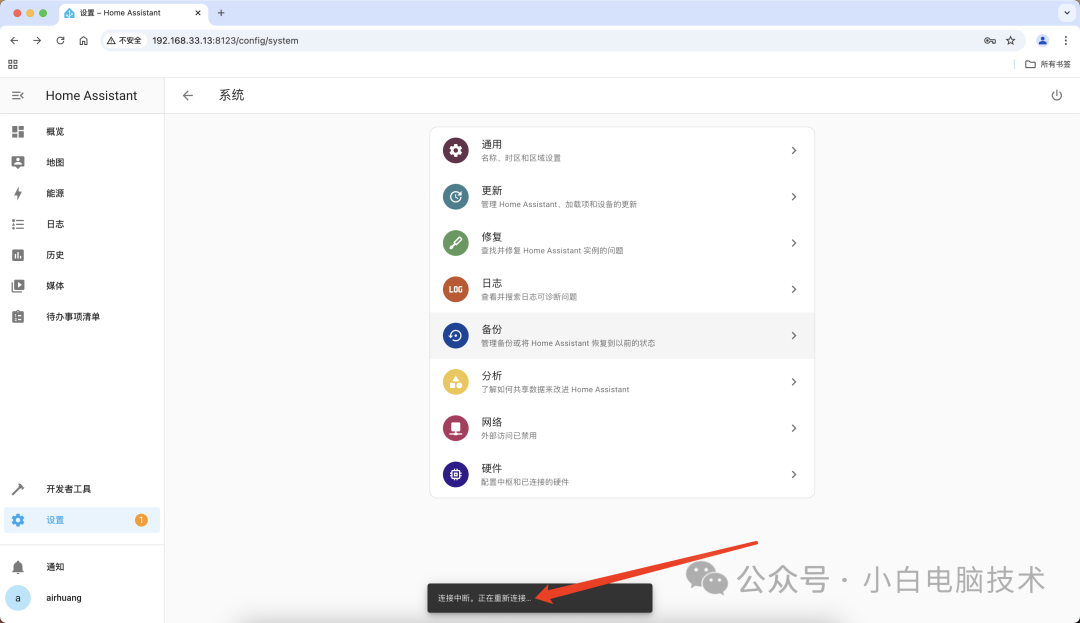
Task: Open the 历史 history chart icon
Action: tap(18, 255)
